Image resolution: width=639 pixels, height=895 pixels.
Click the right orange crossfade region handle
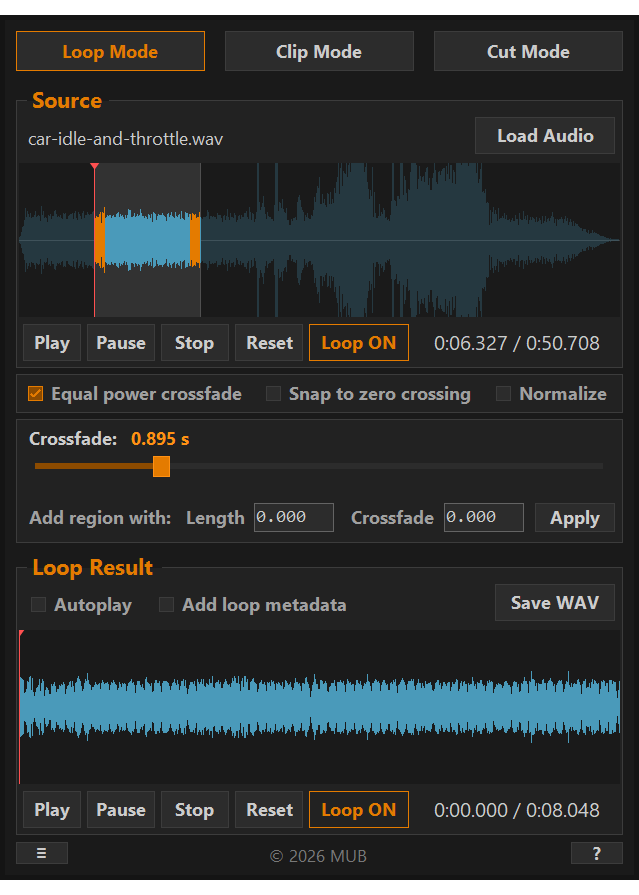click(195, 240)
